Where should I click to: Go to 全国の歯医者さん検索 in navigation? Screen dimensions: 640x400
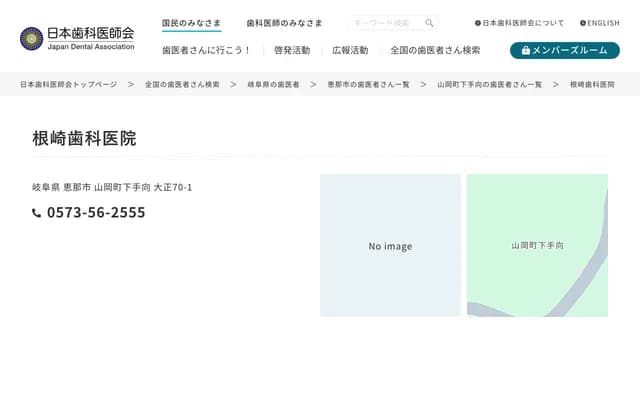pos(435,50)
